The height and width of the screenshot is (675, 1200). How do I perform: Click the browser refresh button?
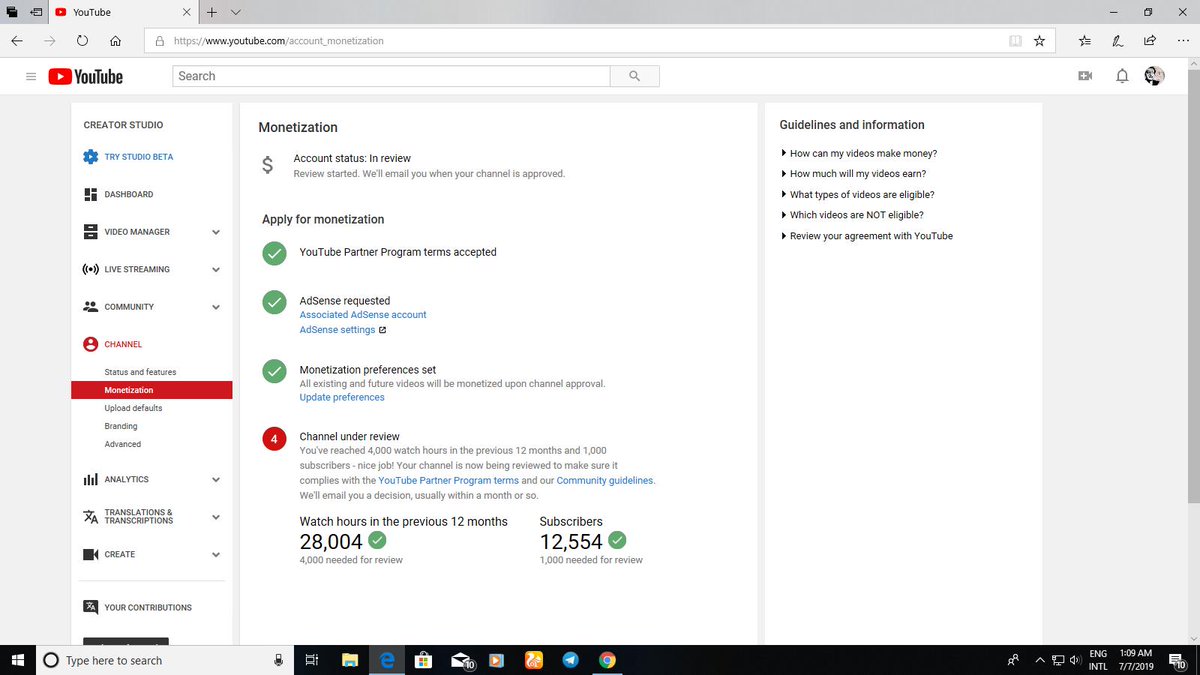click(x=82, y=41)
